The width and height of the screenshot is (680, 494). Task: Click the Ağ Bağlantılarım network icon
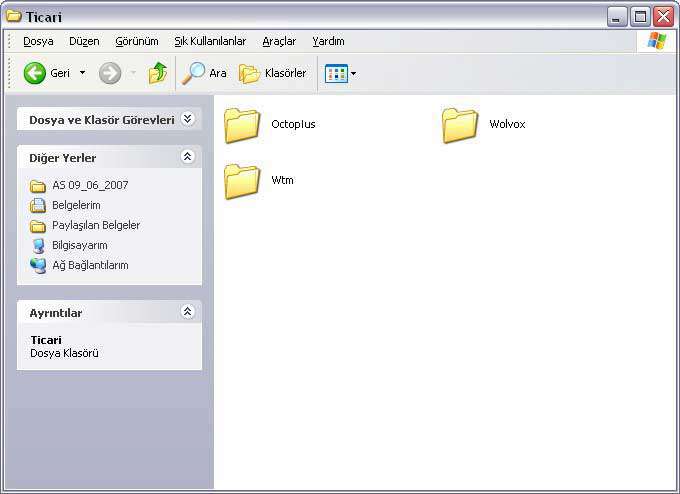38,266
